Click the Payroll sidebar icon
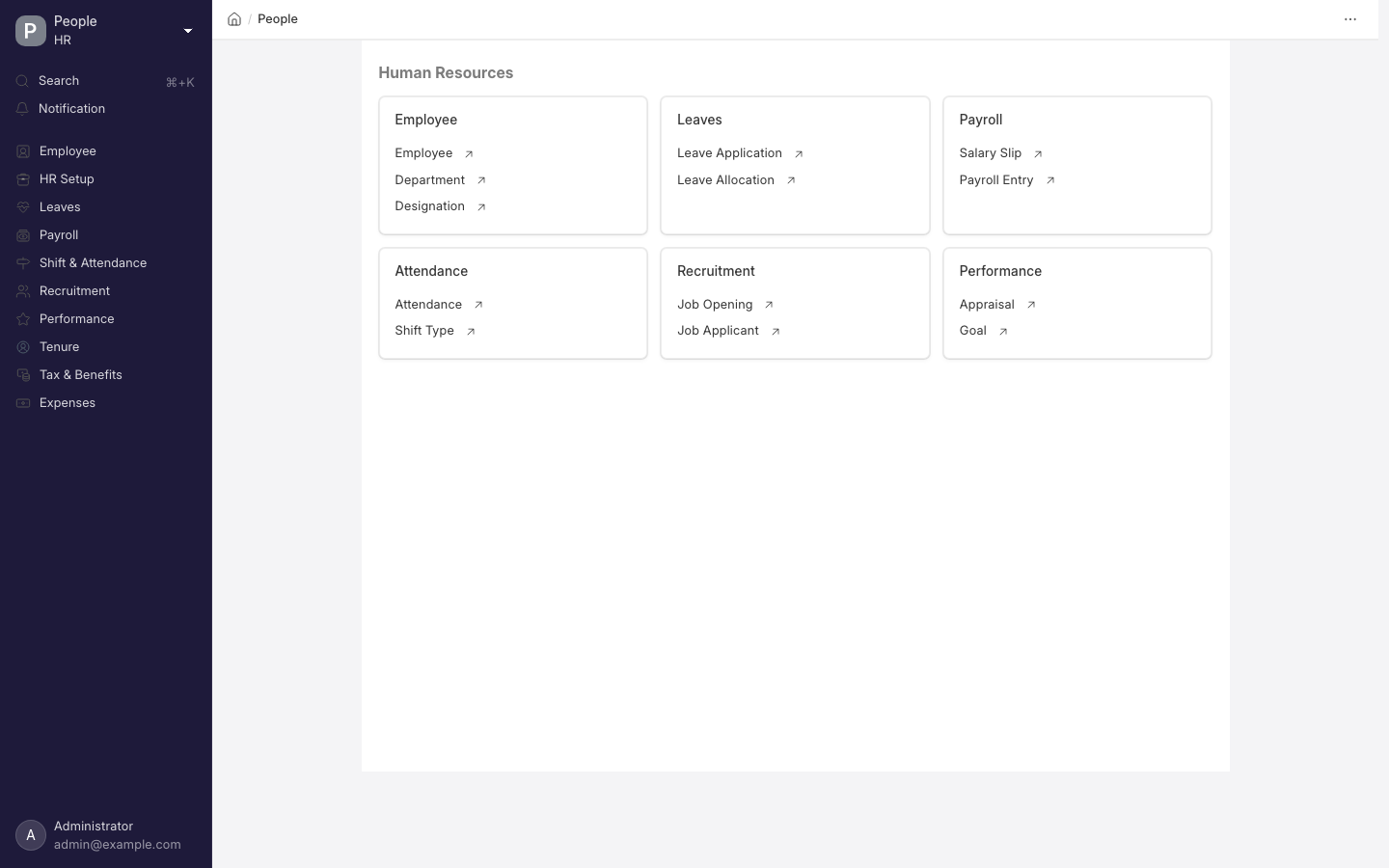Image resolution: width=1389 pixels, height=868 pixels. pos(23,235)
